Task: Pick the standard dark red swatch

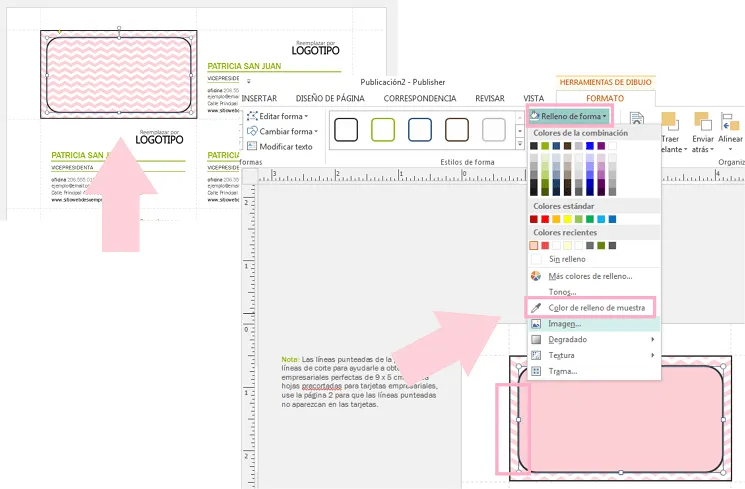Action: click(x=534, y=219)
